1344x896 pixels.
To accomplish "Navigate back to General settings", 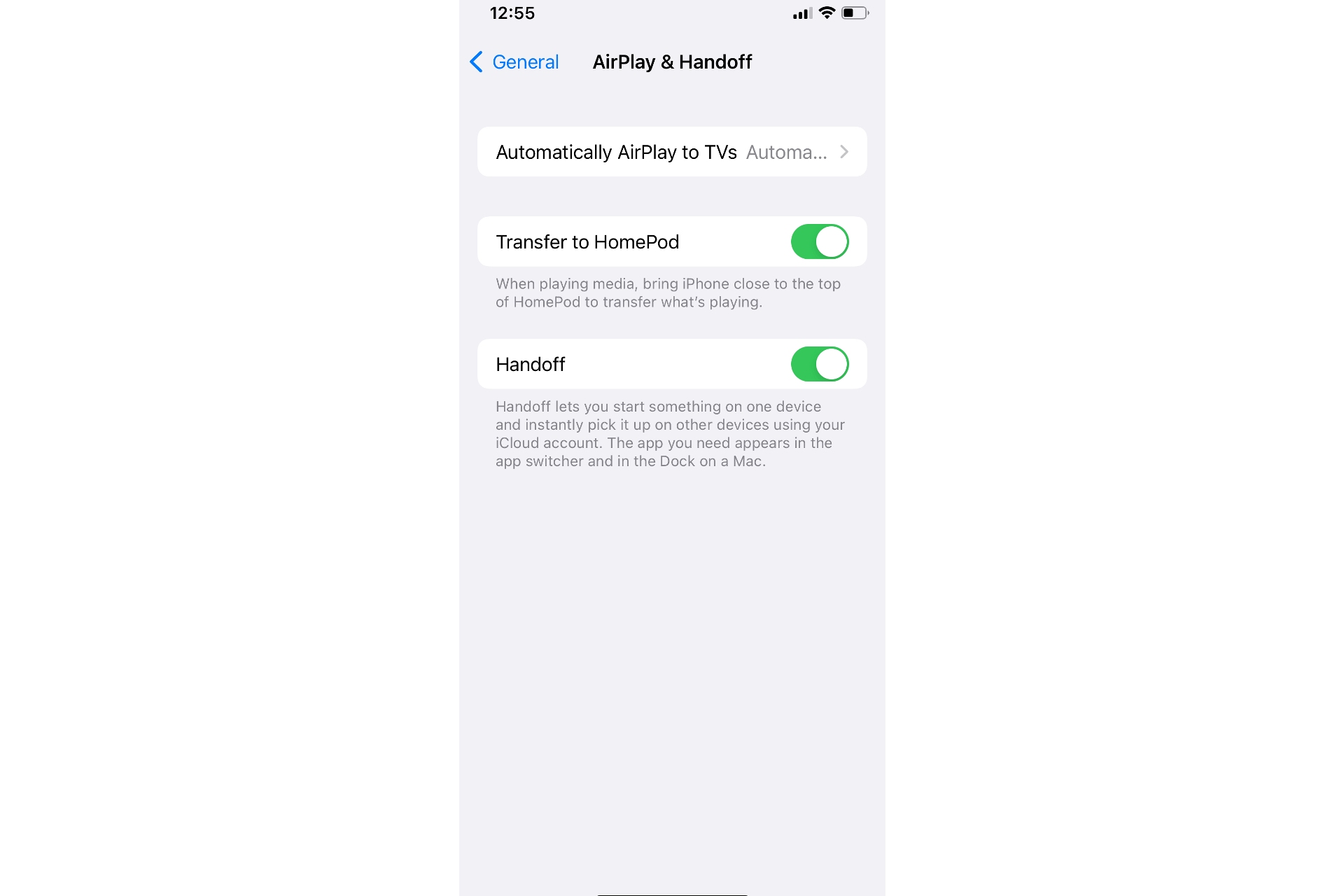I will tap(511, 62).
